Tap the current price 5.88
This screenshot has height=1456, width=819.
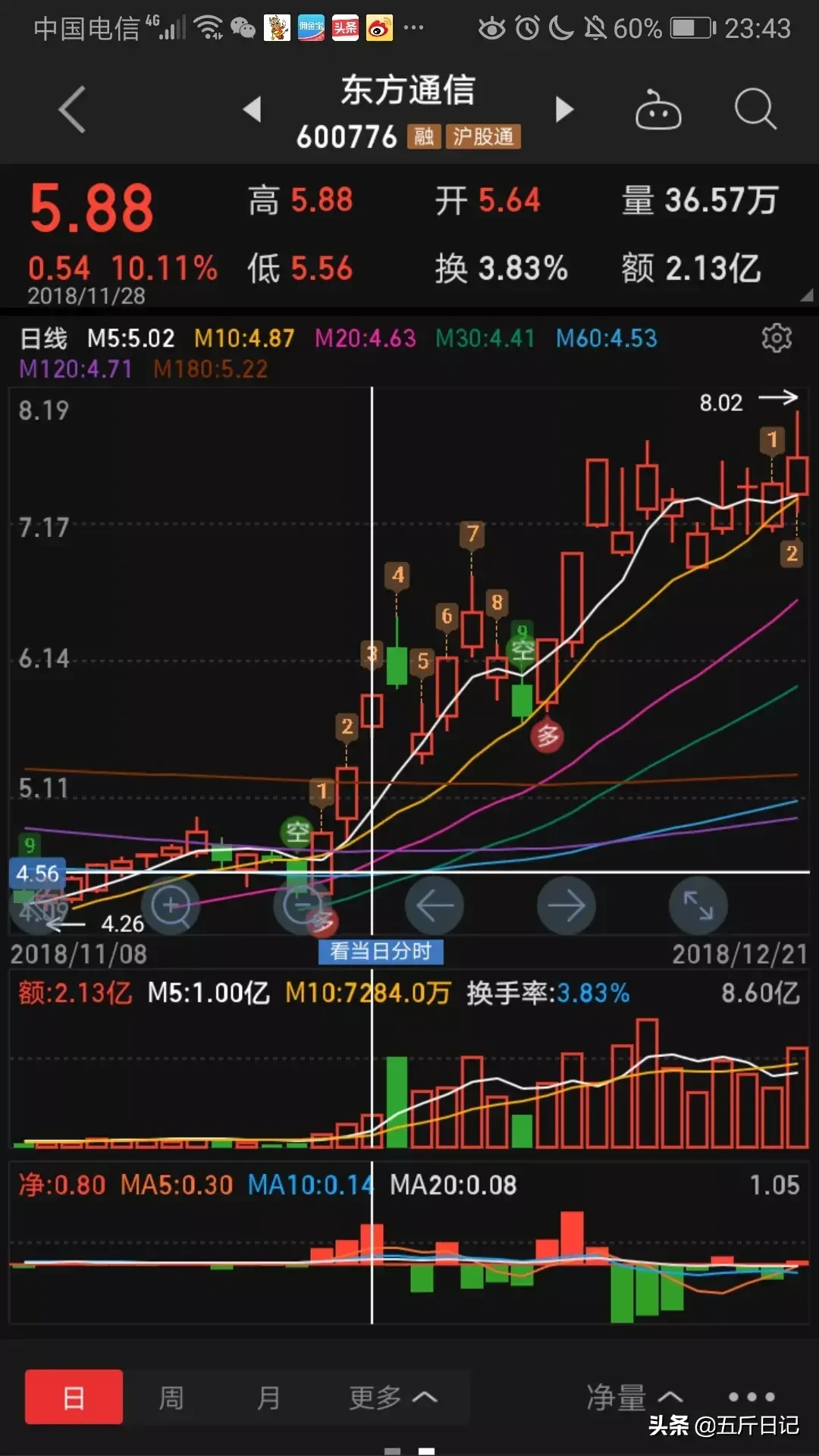click(92, 208)
